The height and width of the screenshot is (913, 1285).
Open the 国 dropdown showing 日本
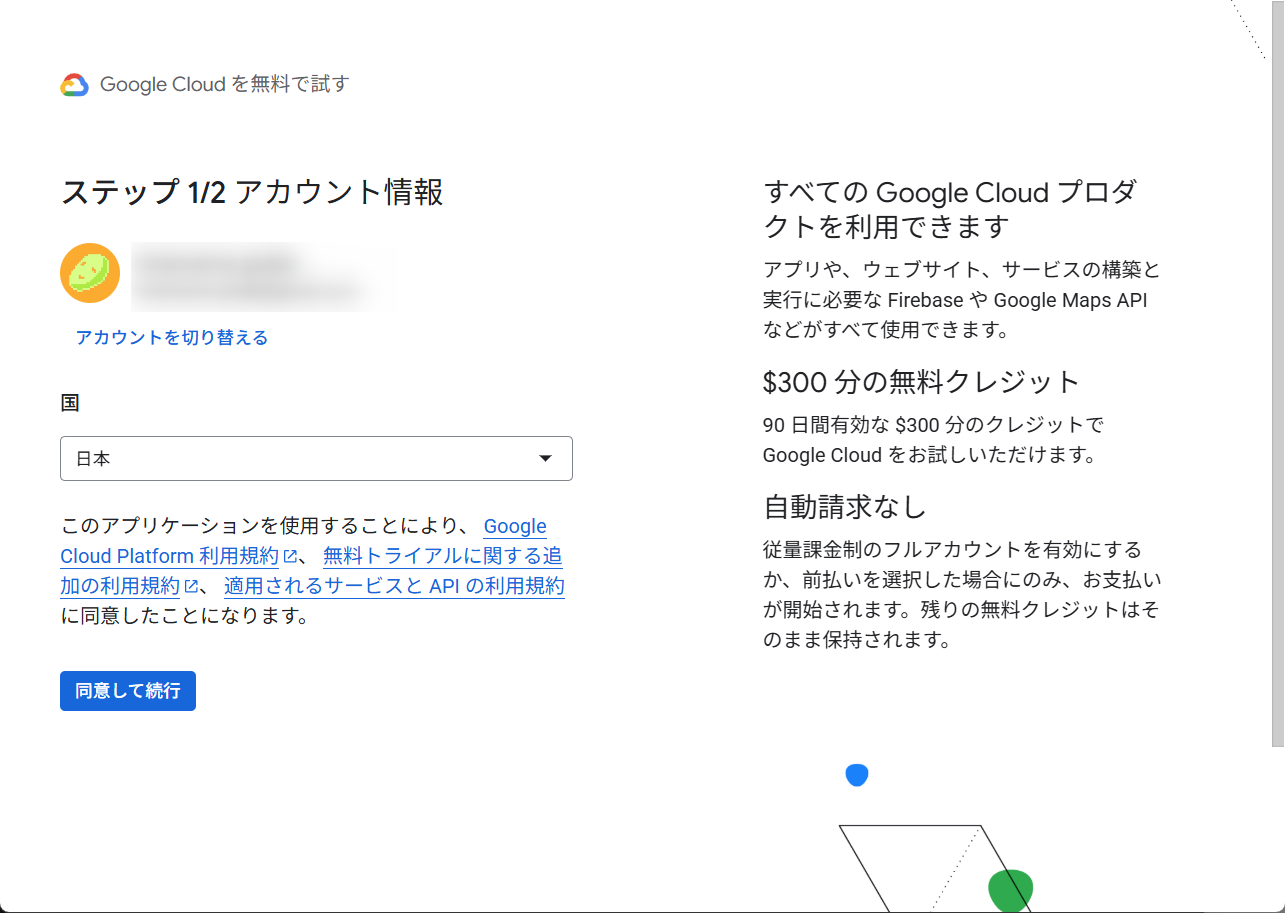coord(316,458)
